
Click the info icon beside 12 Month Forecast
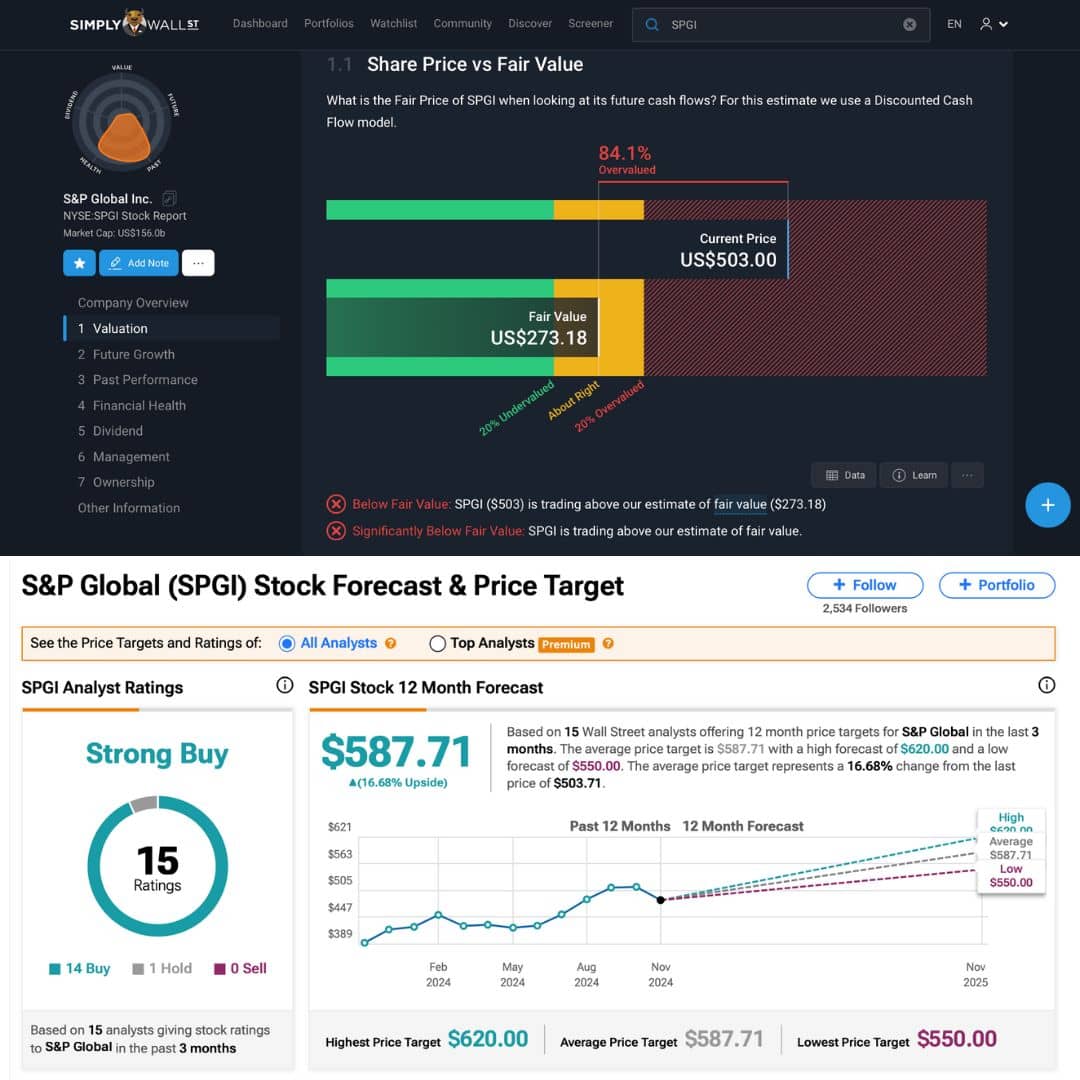[1046, 685]
